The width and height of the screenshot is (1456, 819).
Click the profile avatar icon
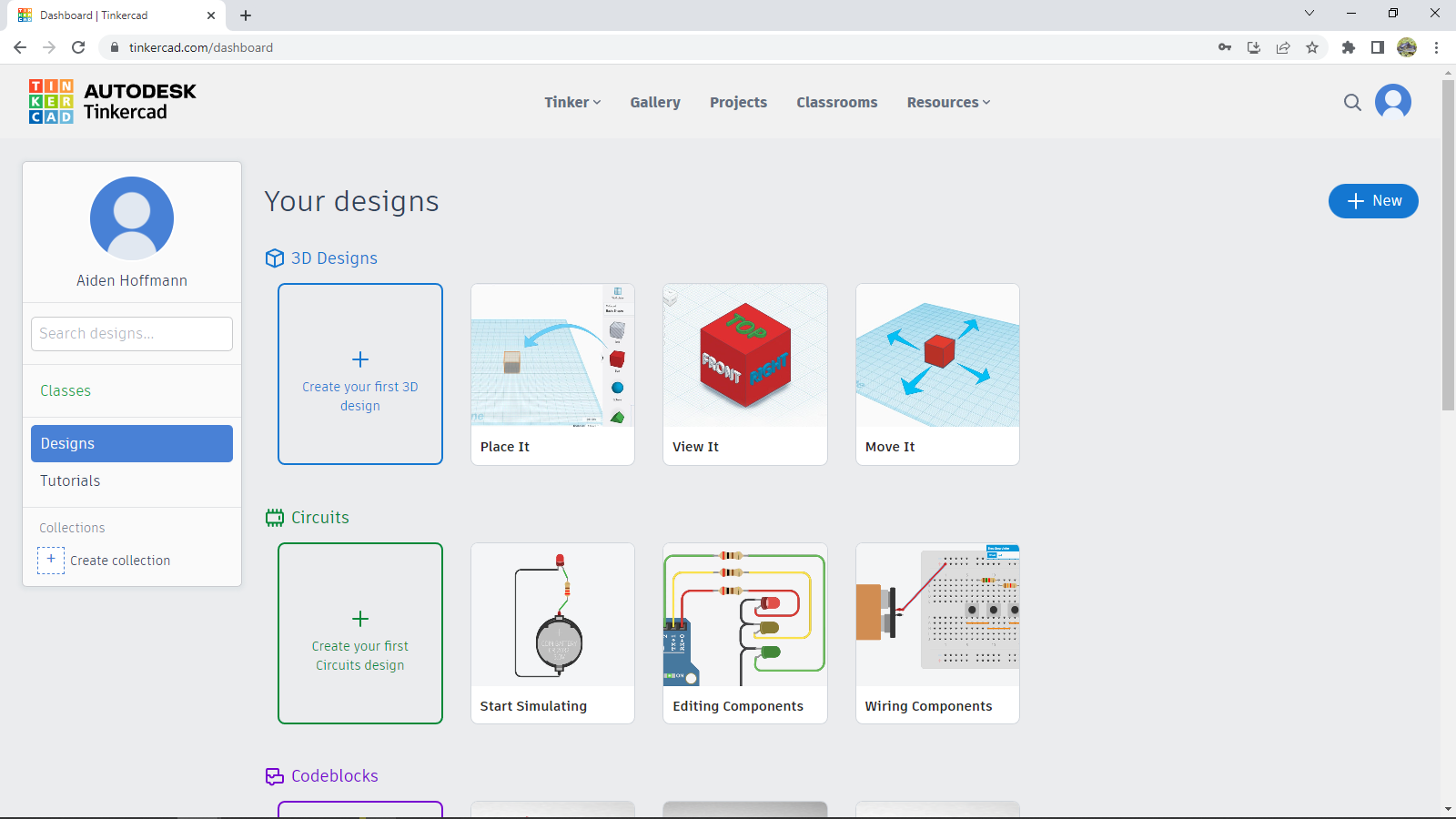(x=1393, y=102)
